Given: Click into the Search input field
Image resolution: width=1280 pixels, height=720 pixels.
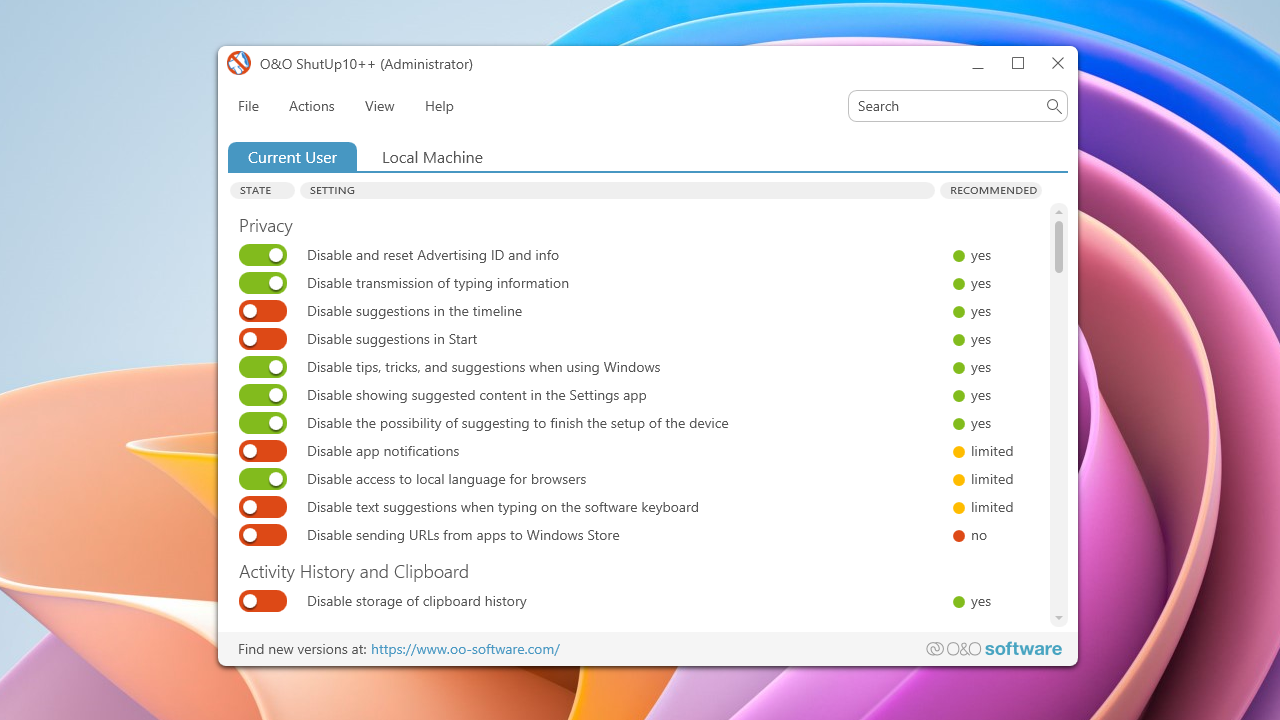Looking at the screenshot, I should pos(945,106).
